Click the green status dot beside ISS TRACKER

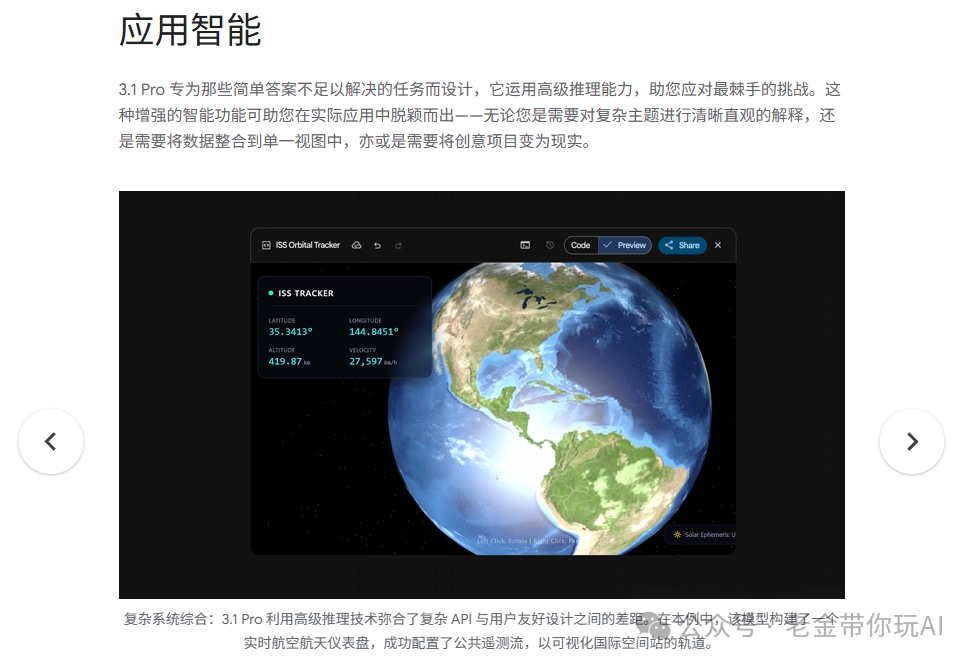[271, 292]
